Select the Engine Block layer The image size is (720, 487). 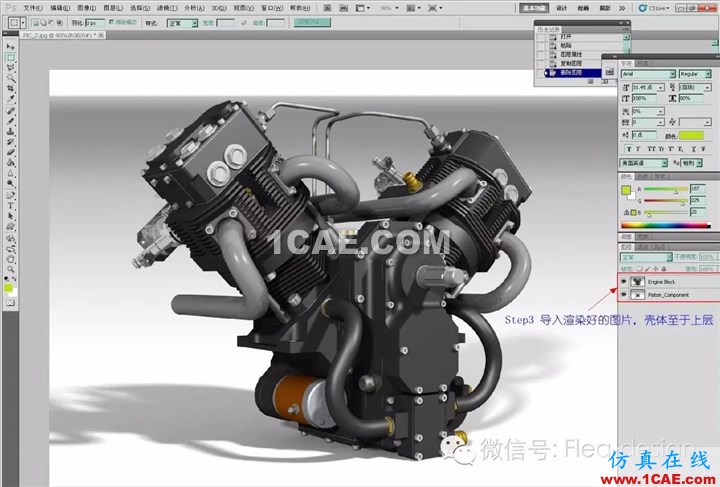point(669,282)
